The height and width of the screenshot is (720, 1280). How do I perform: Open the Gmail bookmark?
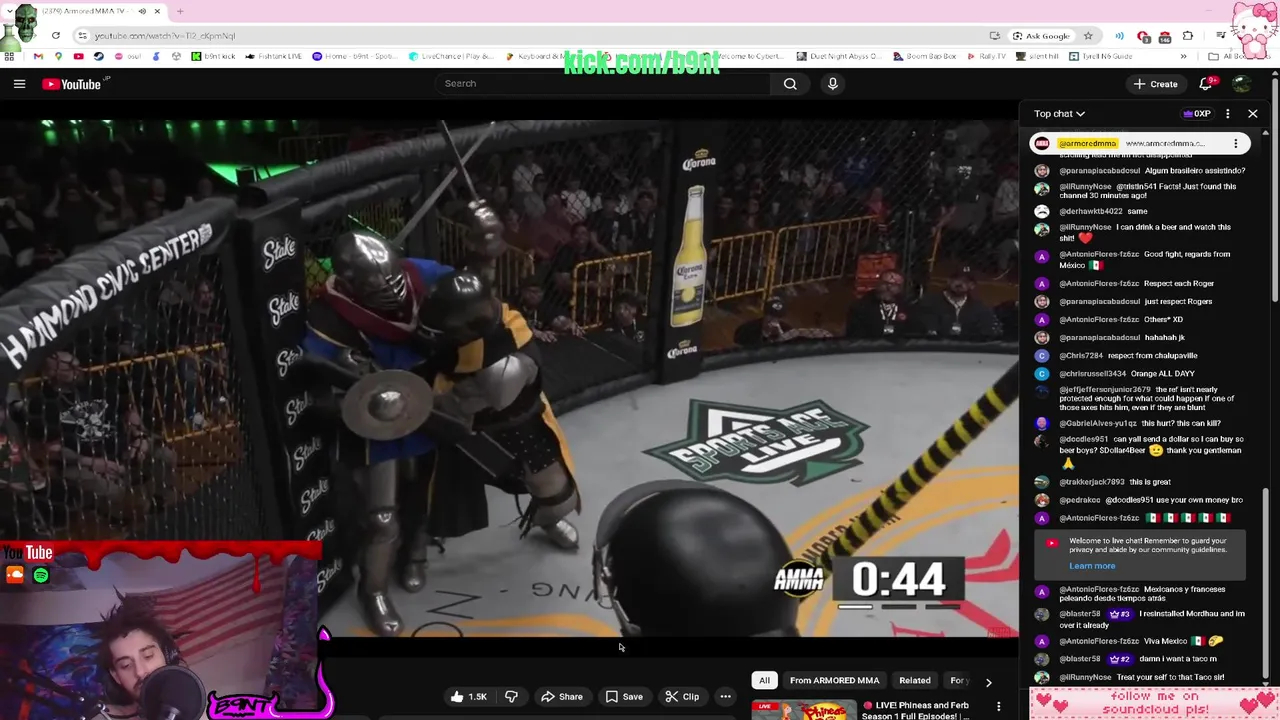coord(38,56)
